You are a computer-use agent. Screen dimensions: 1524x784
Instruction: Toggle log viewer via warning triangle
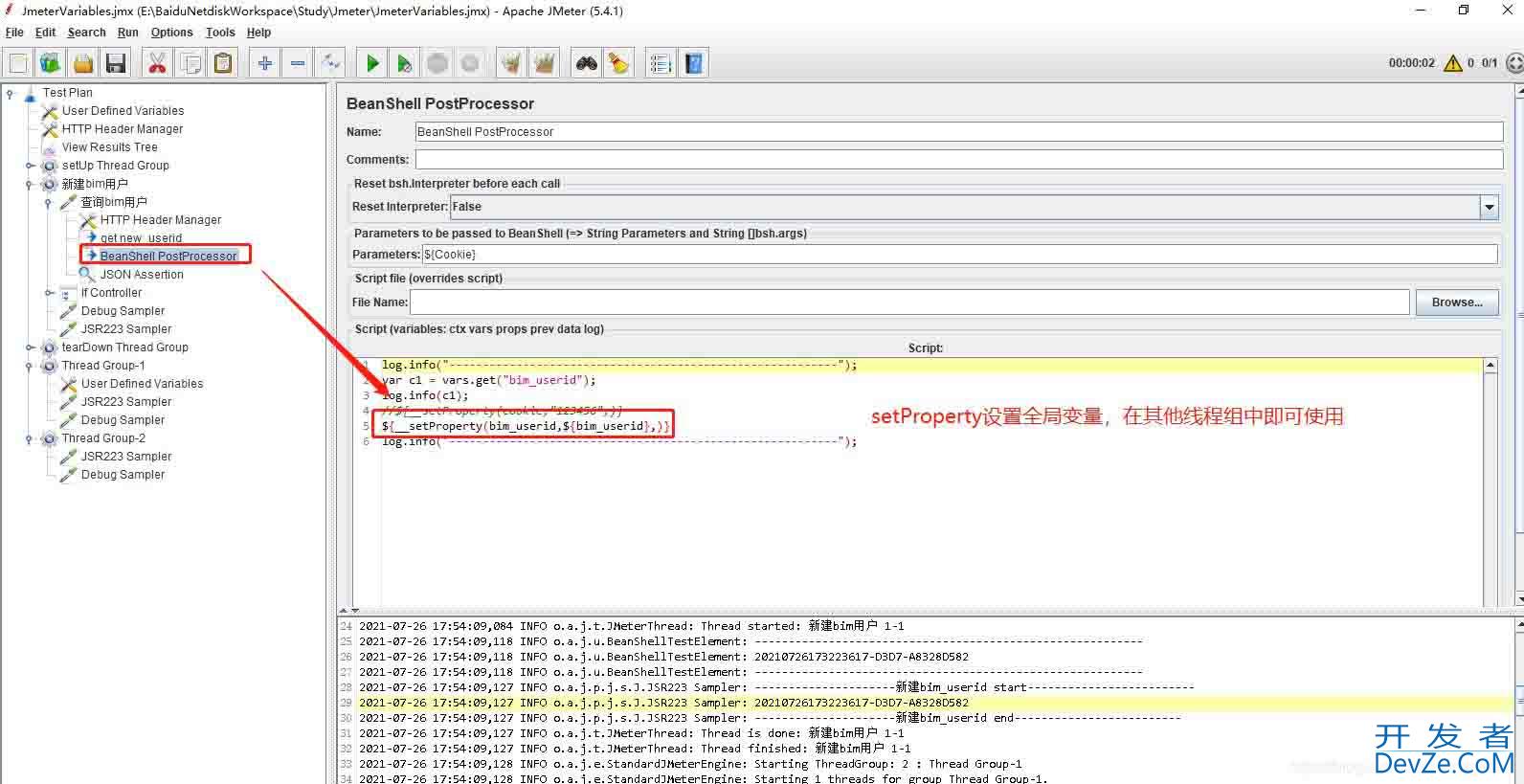tap(1452, 63)
